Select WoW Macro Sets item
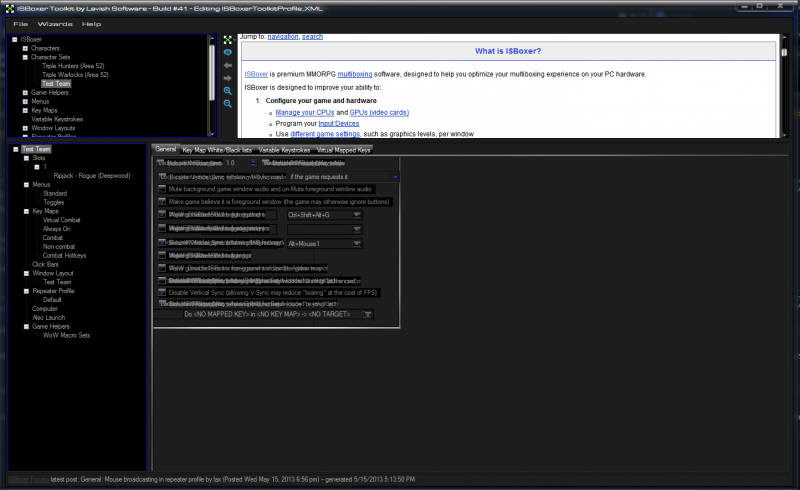Viewport: 800px width, 490px height. click(66, 335)
